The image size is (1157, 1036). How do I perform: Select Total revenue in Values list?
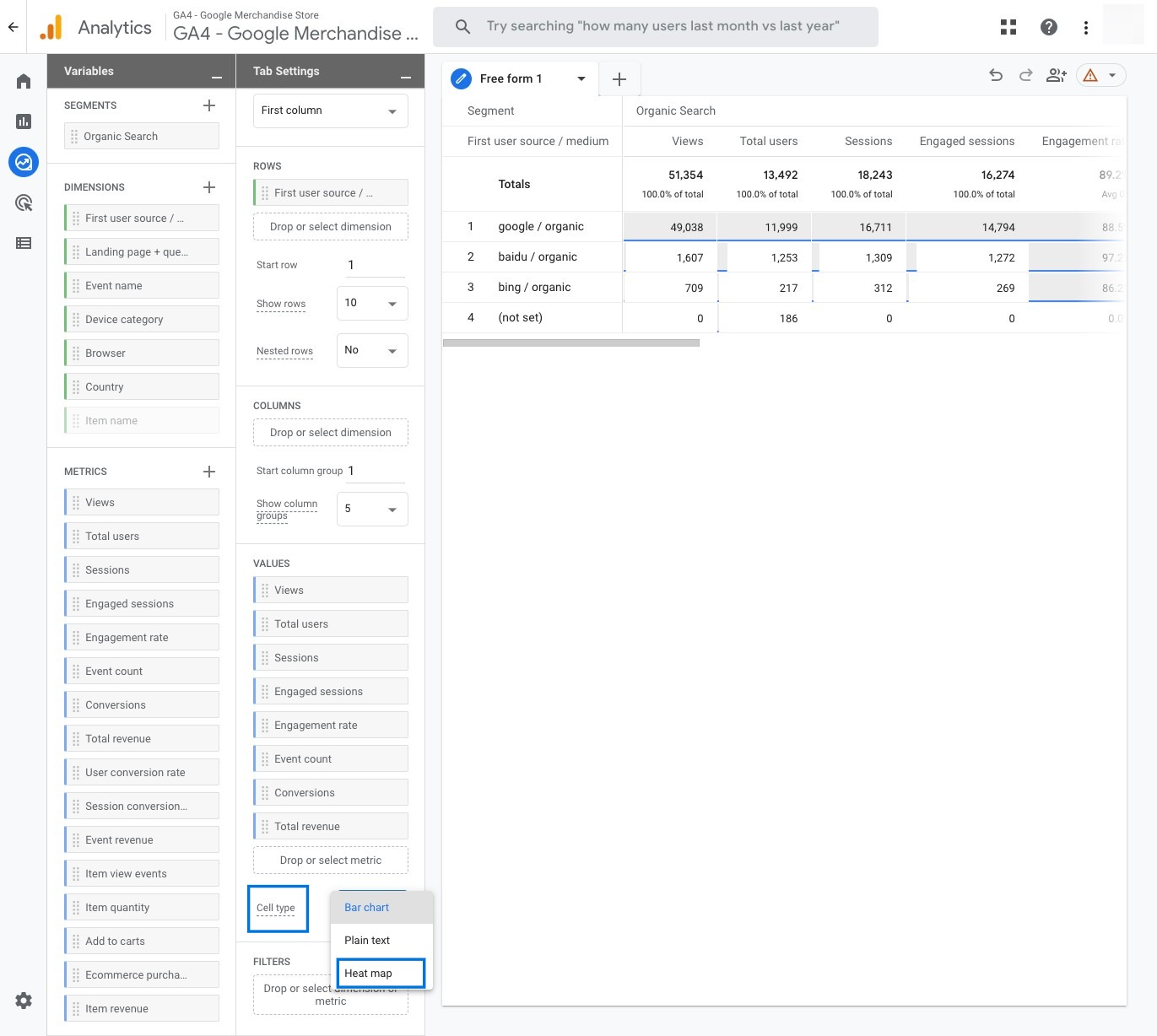click(x=331, y=827)
